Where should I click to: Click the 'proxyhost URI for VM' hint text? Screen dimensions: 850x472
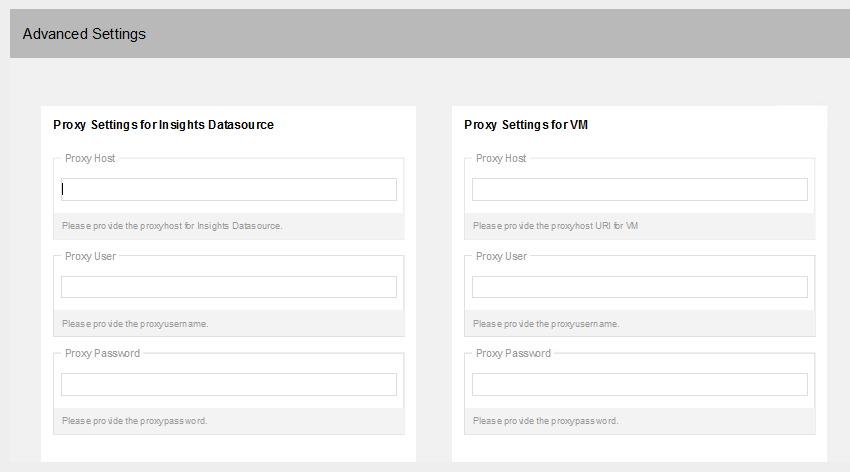point(555,226)
